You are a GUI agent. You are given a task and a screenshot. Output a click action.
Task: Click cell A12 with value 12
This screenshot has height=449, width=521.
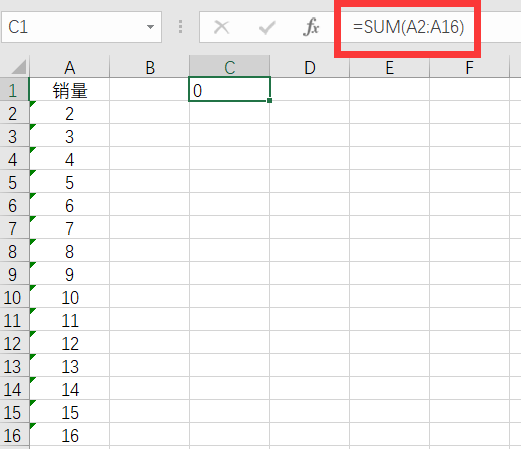[x=69, y=342]
